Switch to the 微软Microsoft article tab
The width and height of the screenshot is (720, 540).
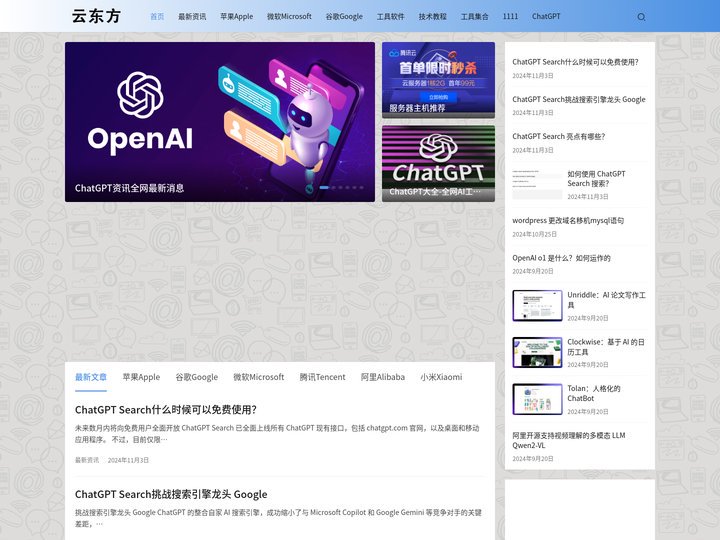coord(259,377)
